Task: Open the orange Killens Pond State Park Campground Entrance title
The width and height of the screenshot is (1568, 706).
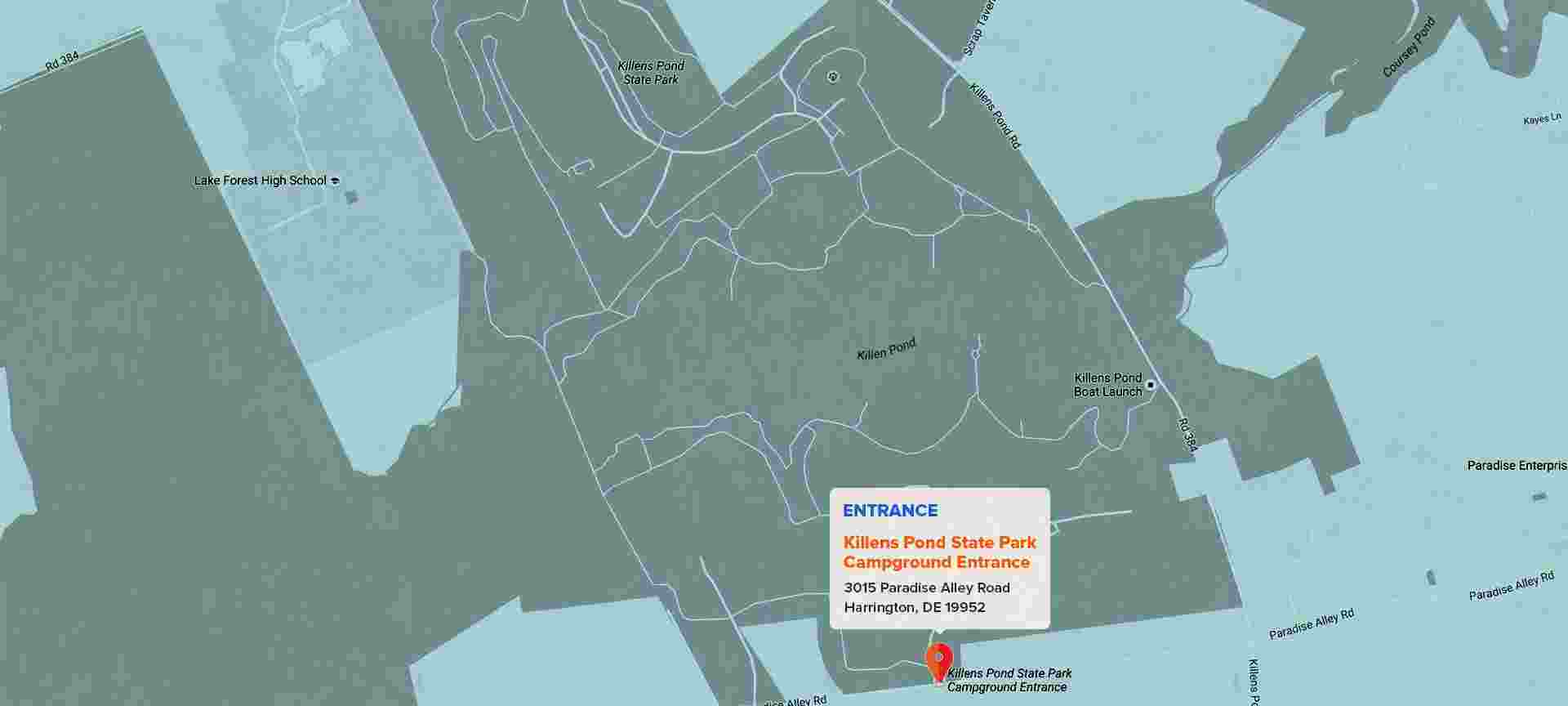Action: click(939, 552)
